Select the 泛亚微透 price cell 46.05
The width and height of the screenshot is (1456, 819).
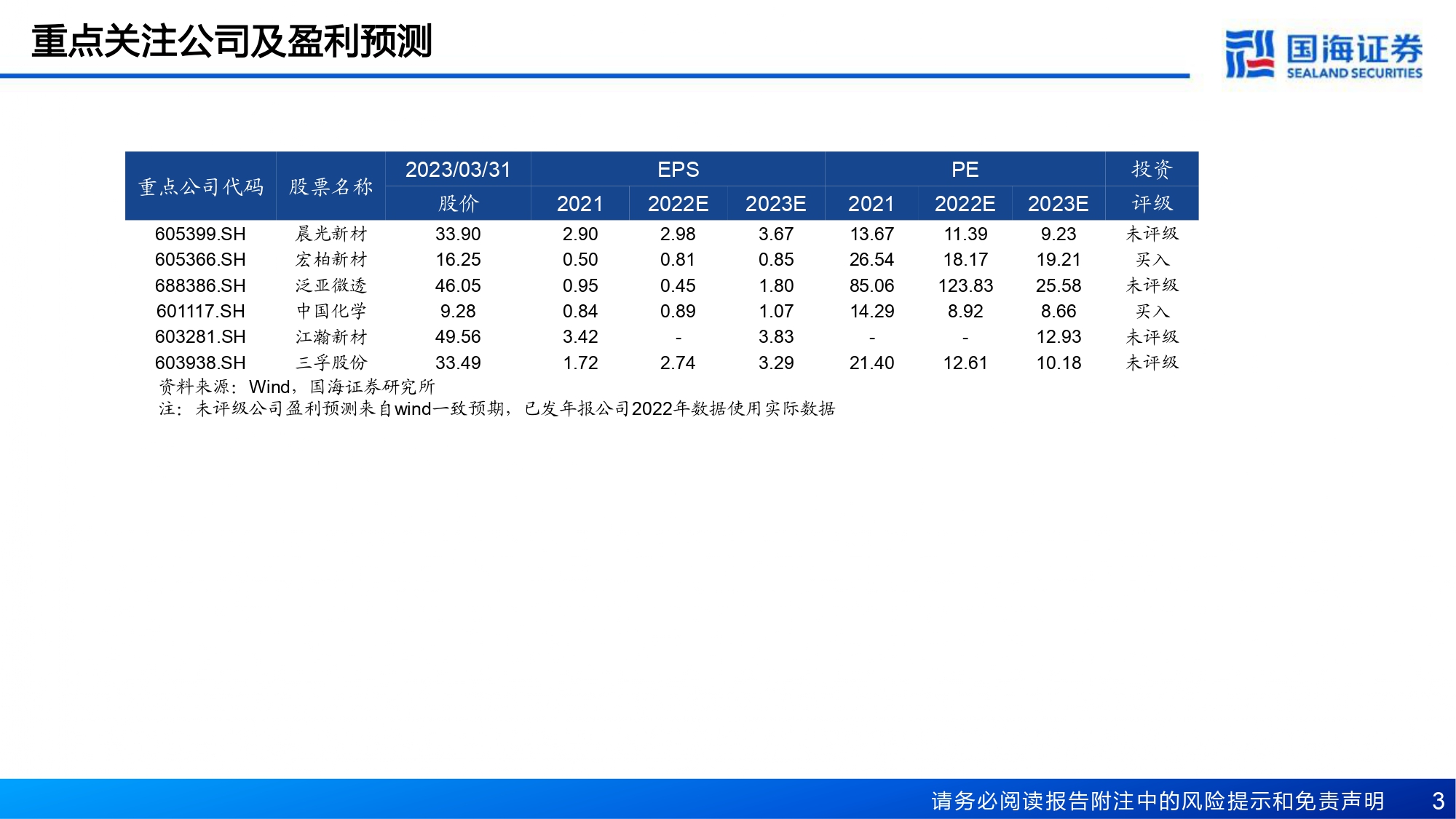click(x=458, y=285)
